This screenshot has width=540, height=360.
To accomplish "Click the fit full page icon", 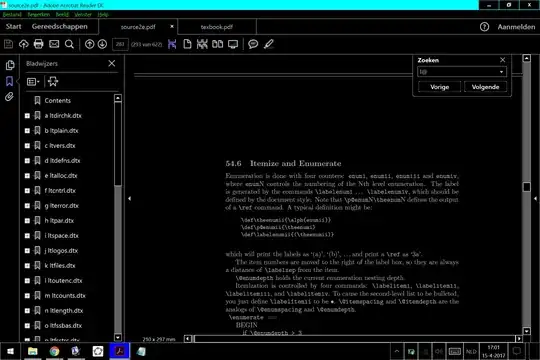I will click(202, 44).
